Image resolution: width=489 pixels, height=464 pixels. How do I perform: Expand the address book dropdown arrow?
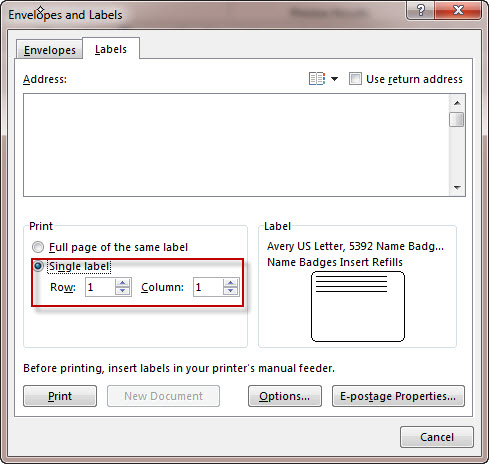[334, 79]
